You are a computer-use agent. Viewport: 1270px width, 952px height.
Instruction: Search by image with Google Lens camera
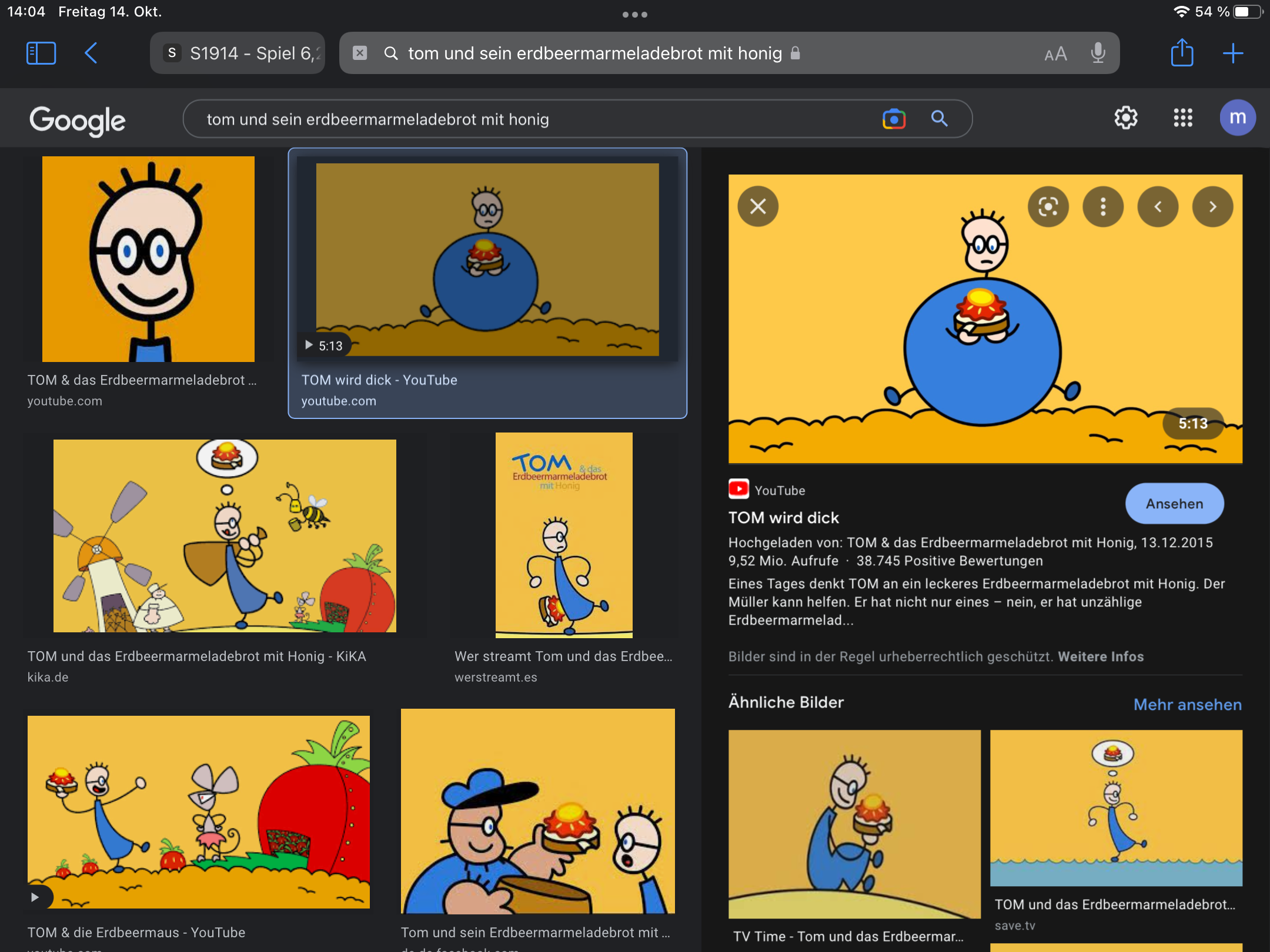click(x=894, y=119)
